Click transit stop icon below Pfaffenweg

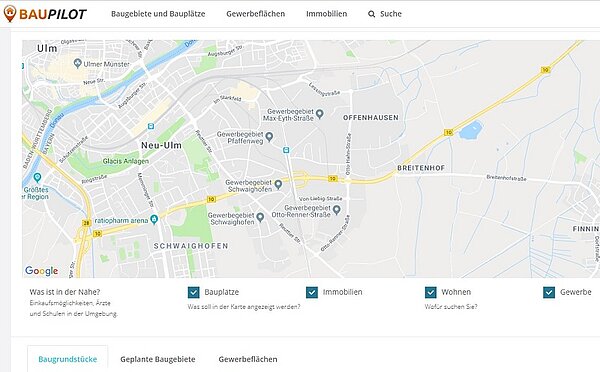click(x=286, y=150)
